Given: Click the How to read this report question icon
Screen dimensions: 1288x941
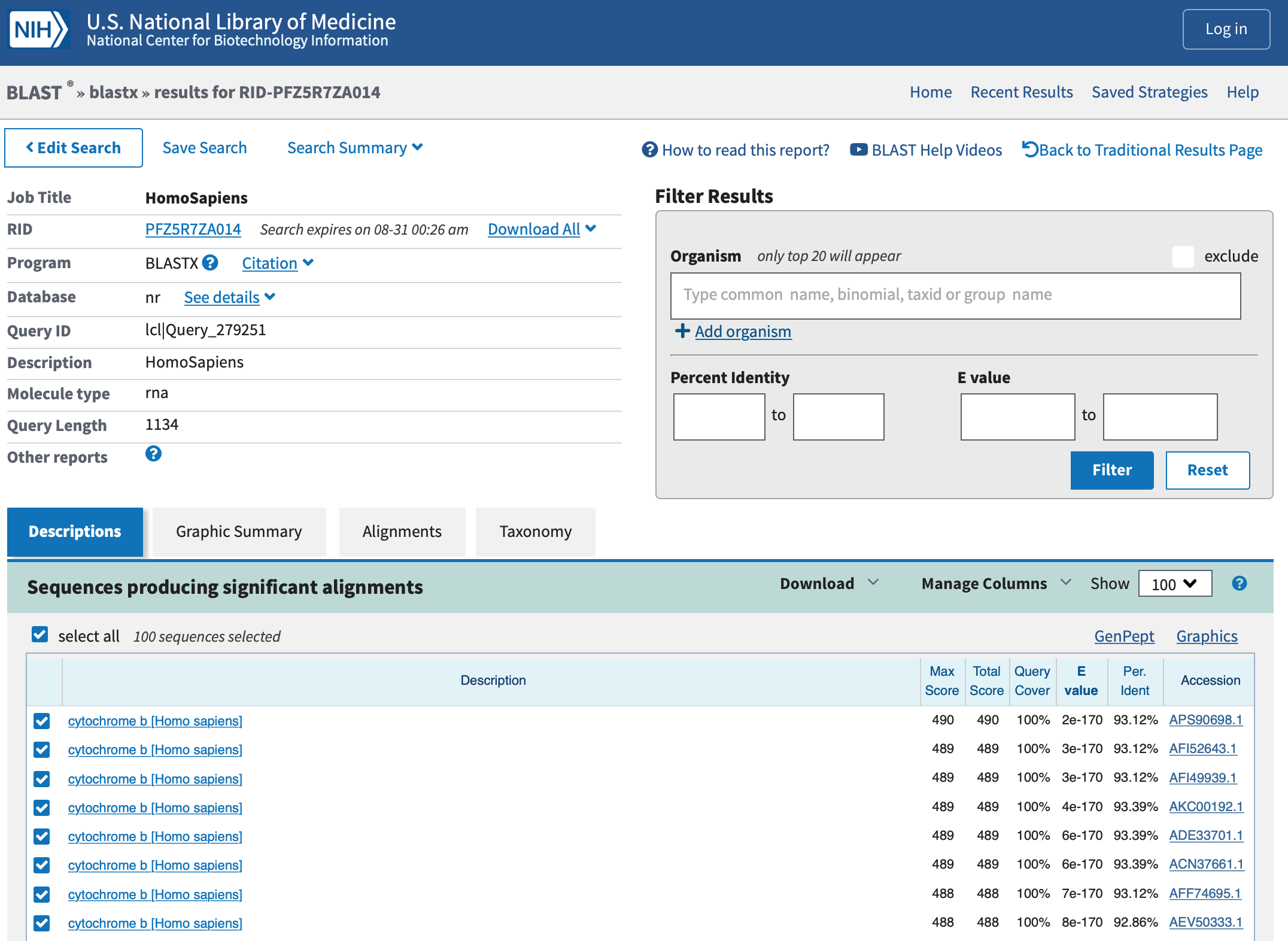Looking at the screenshot, I should click(649, 150).
